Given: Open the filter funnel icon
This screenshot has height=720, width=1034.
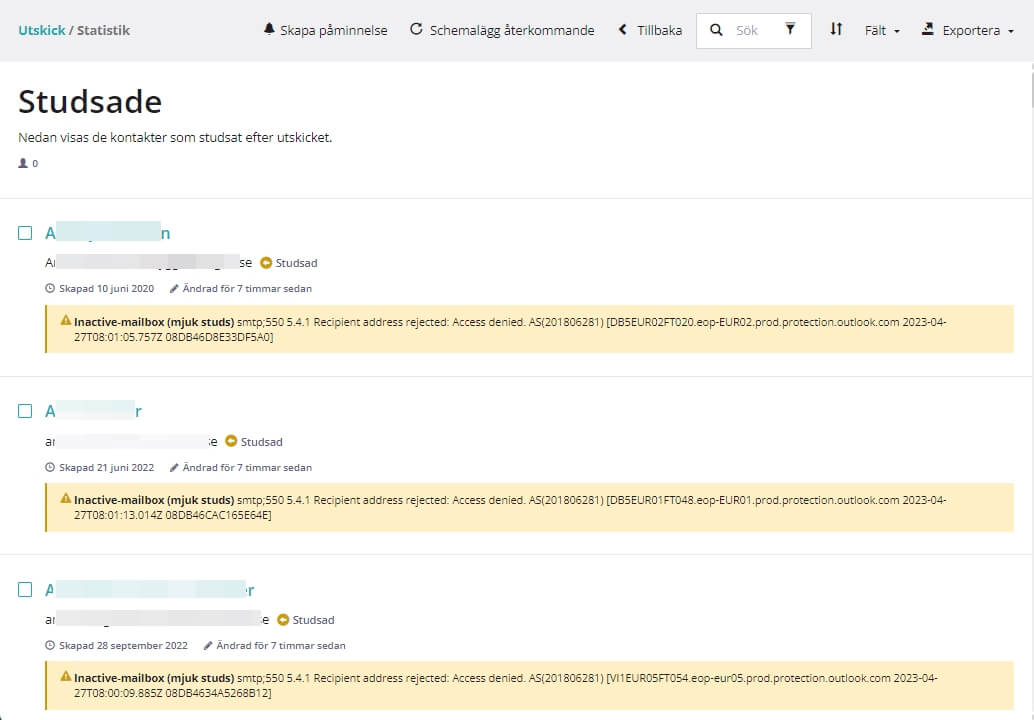Looking at the screenshot, I should (x=790, y=29).
